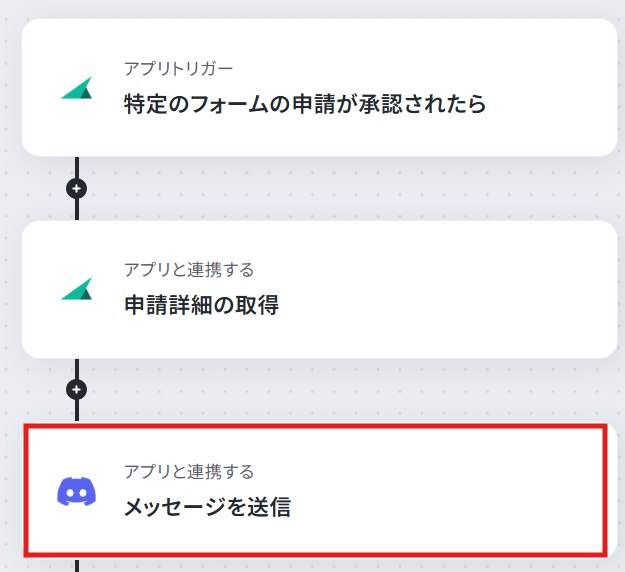Click the connector line just above the Discord card

77,411
